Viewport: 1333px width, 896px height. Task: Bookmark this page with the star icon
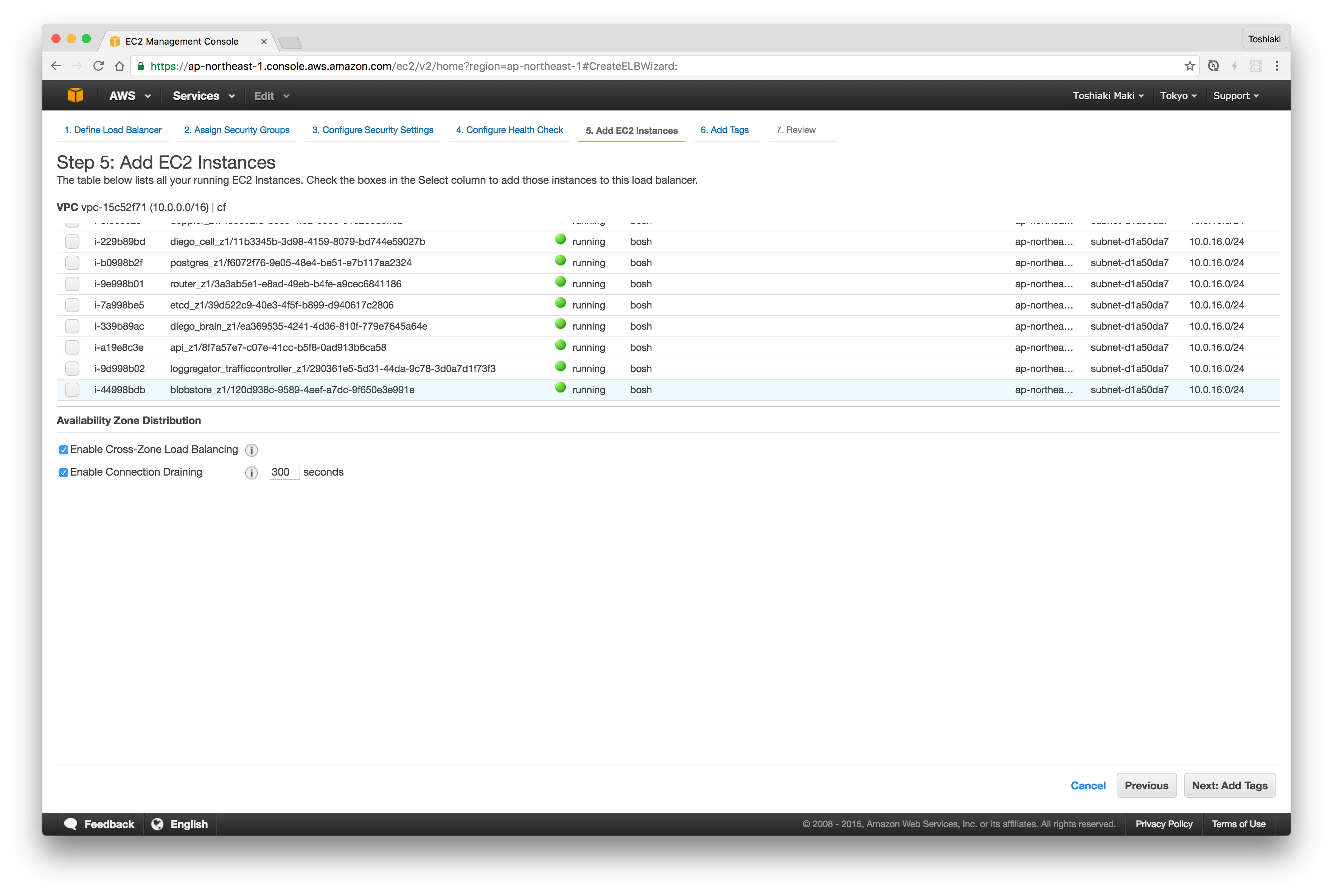click(1190, 66)
